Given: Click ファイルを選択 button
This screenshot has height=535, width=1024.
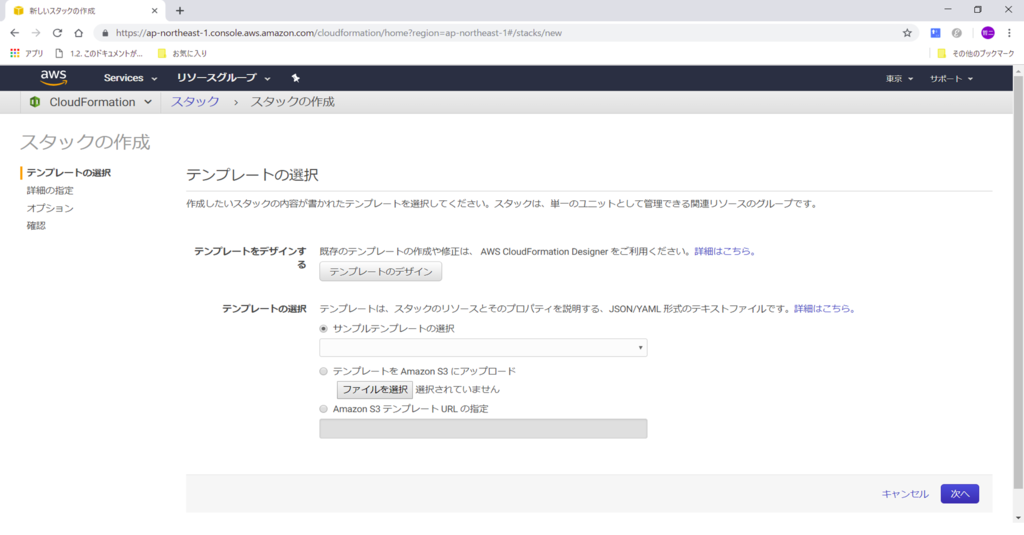Looking at the screenshot, I should click(375, 389).
